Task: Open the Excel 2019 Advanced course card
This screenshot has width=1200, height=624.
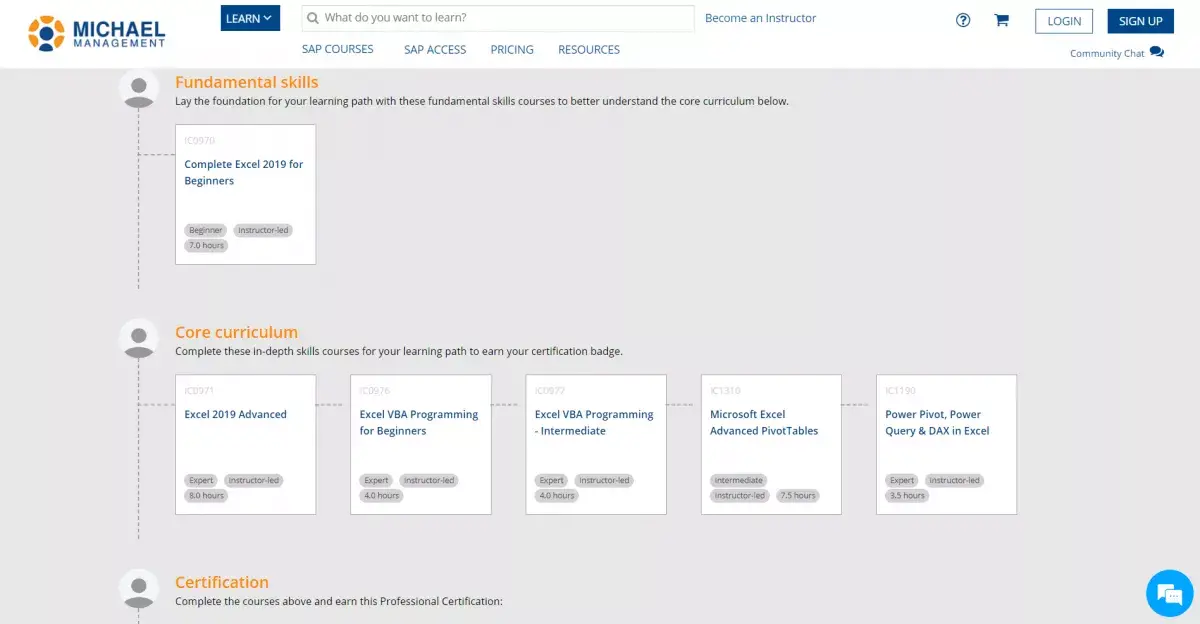Action: [x=245, y=444]
